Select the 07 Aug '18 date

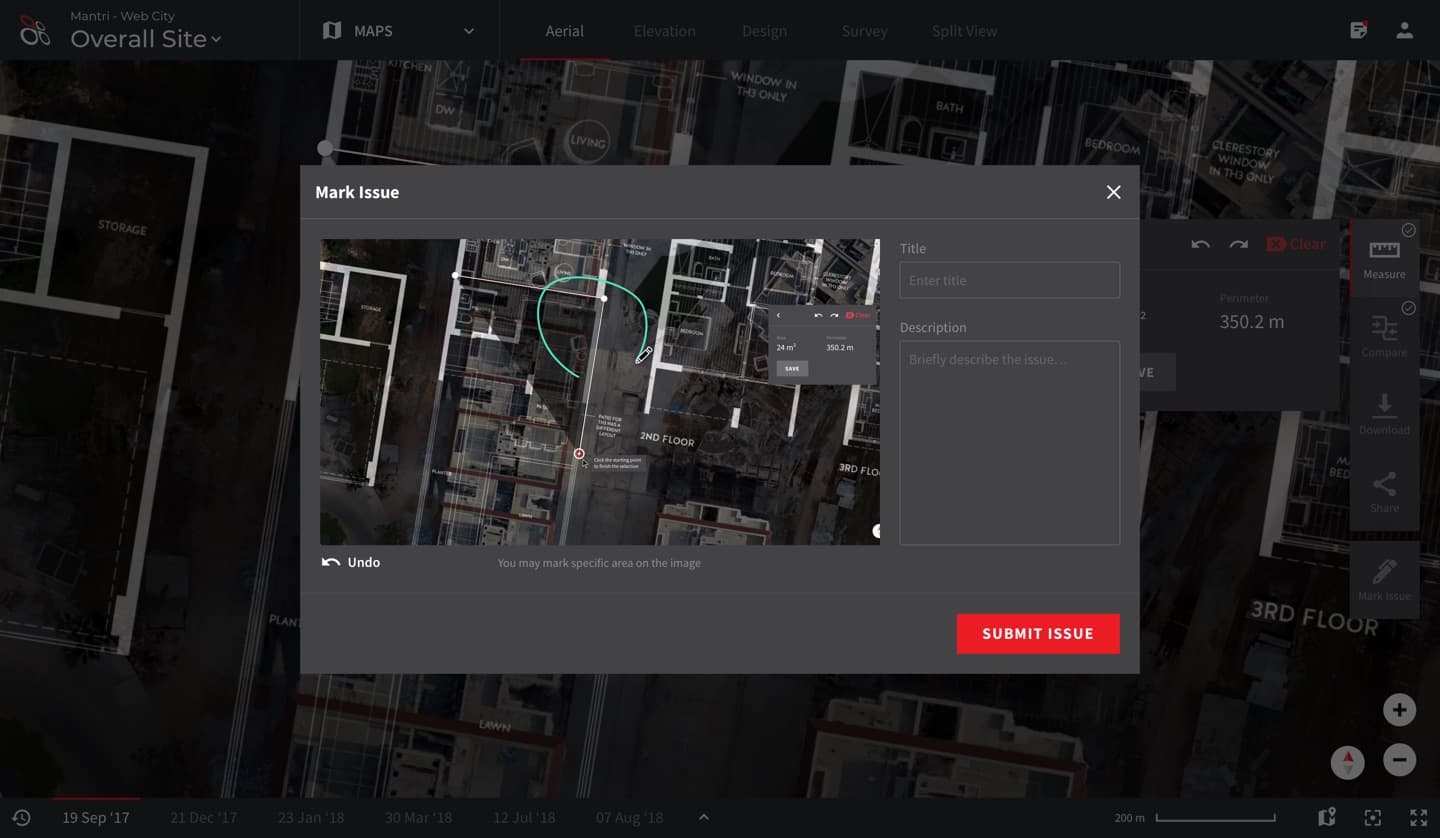pyautogui.click(x=630, y=817)
